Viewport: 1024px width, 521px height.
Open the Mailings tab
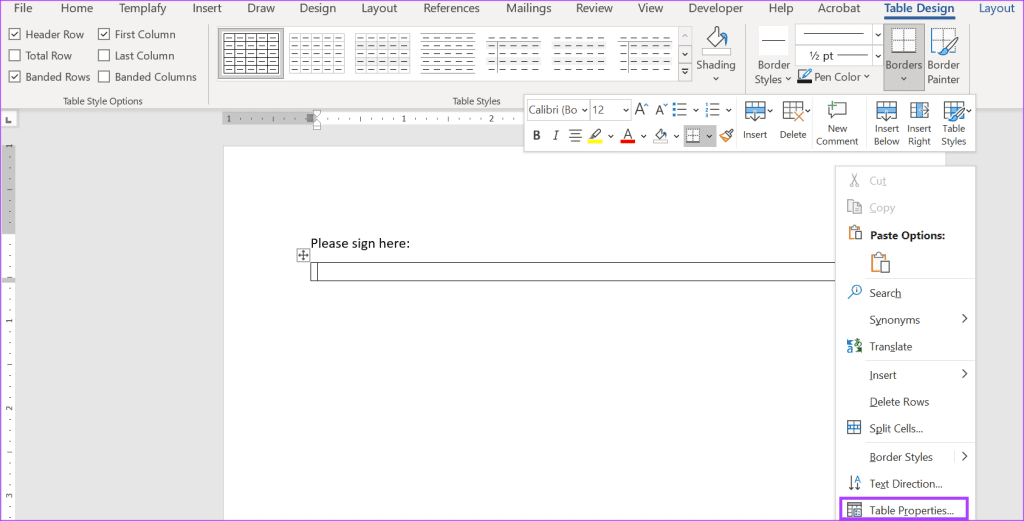coord(528,8)
